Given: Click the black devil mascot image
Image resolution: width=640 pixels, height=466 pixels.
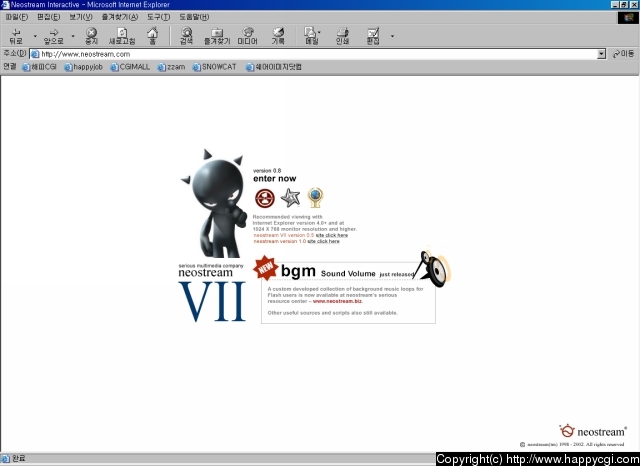Looking at the screenshot, I should click(215, 204).
